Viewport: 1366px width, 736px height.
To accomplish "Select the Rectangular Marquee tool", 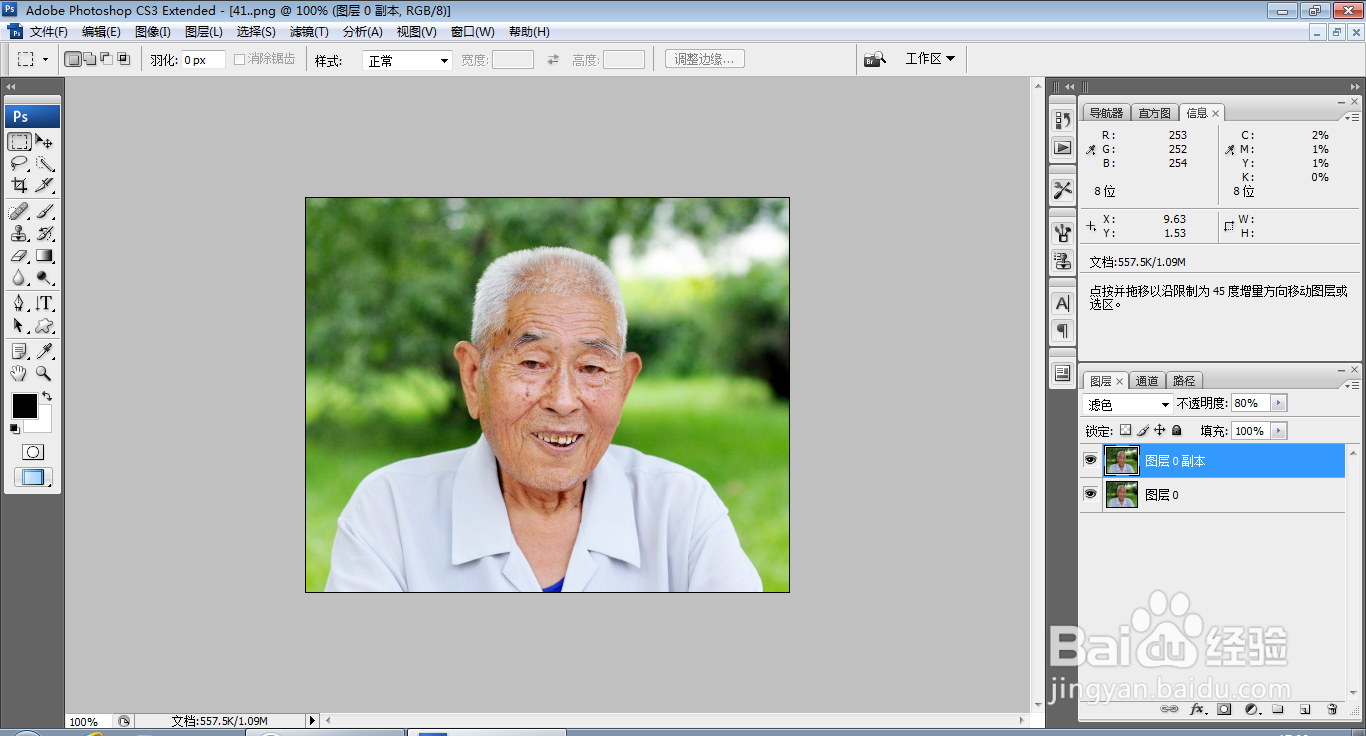I will (20, 141).
